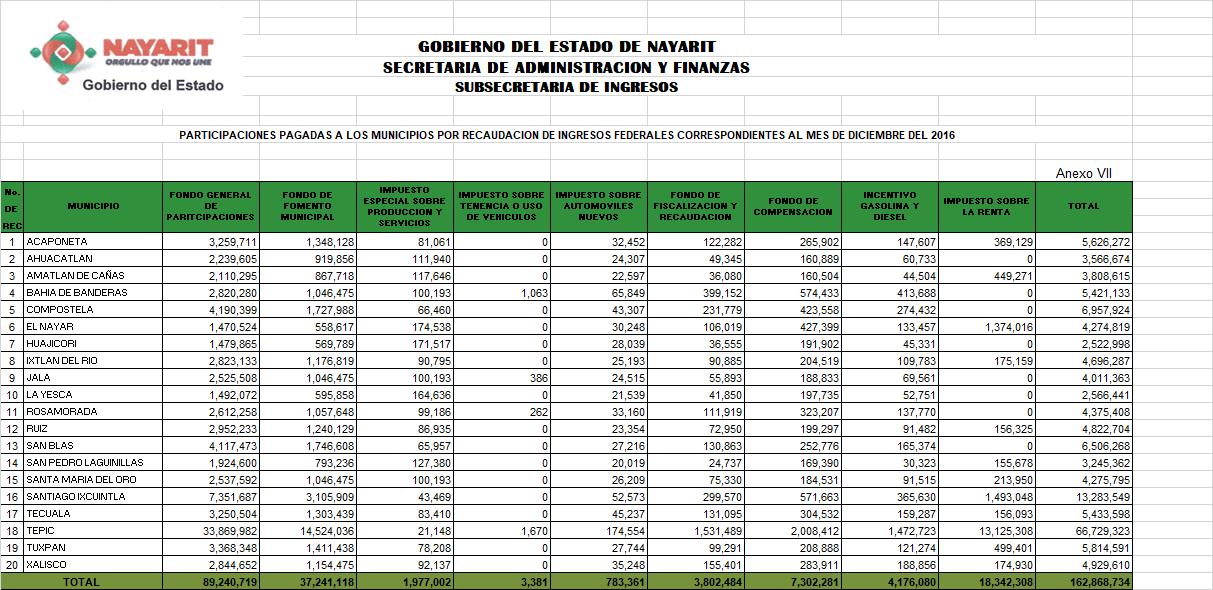Click the HUAJICORI municipality cell
This screenshot has height=590, width=1213.
coord(93,344)
